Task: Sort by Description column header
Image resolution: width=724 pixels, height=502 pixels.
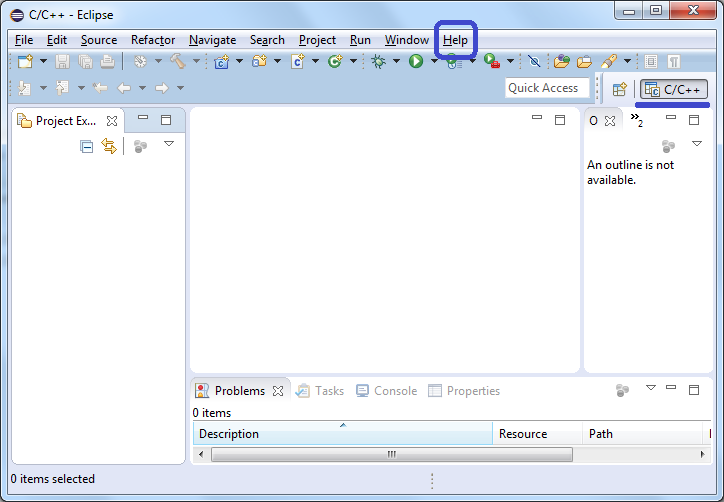Action: point(343,434)
